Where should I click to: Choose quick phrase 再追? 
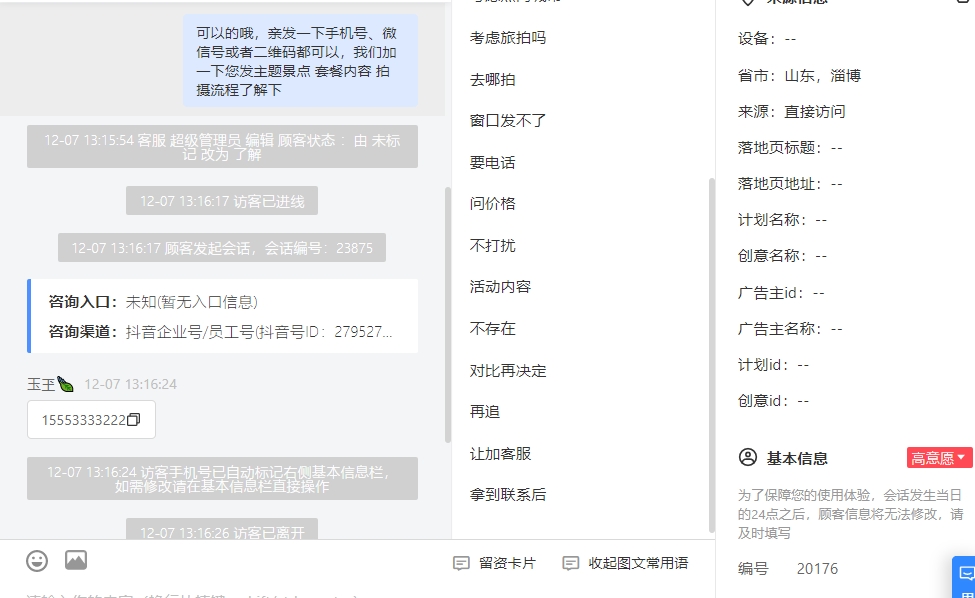click(485, 412)
